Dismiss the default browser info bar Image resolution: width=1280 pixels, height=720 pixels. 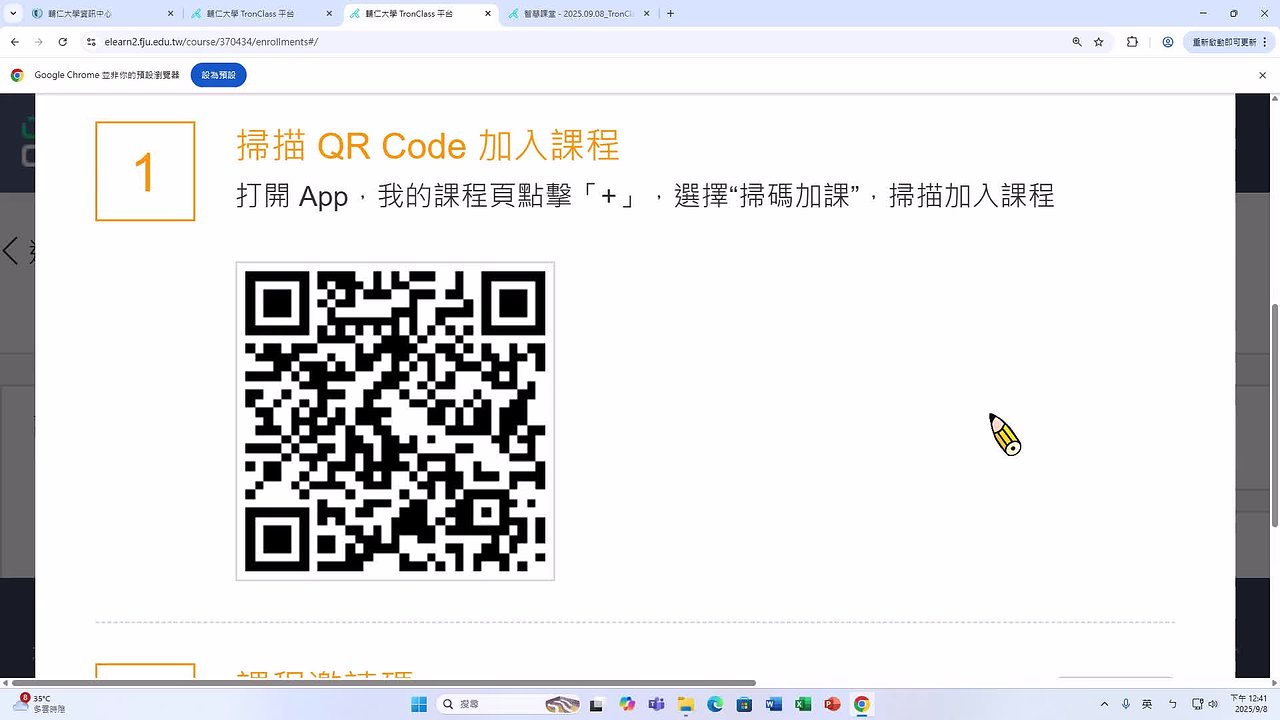[x=1262, y=75]
